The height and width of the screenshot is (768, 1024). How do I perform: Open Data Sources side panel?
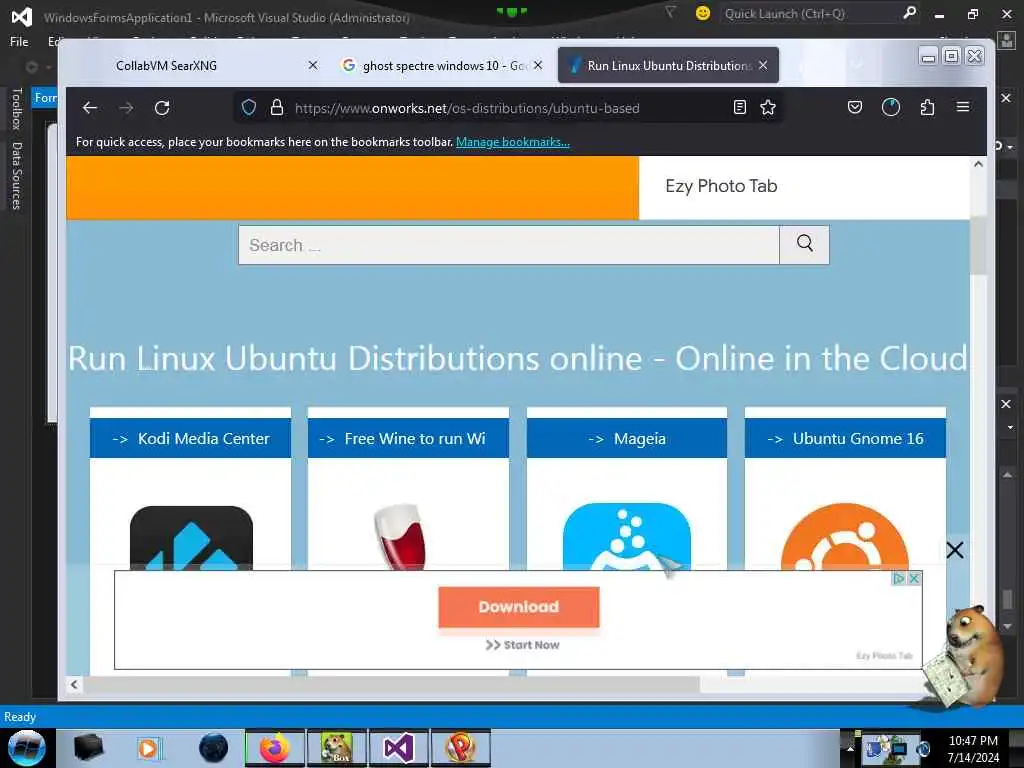tap(16, 176)
